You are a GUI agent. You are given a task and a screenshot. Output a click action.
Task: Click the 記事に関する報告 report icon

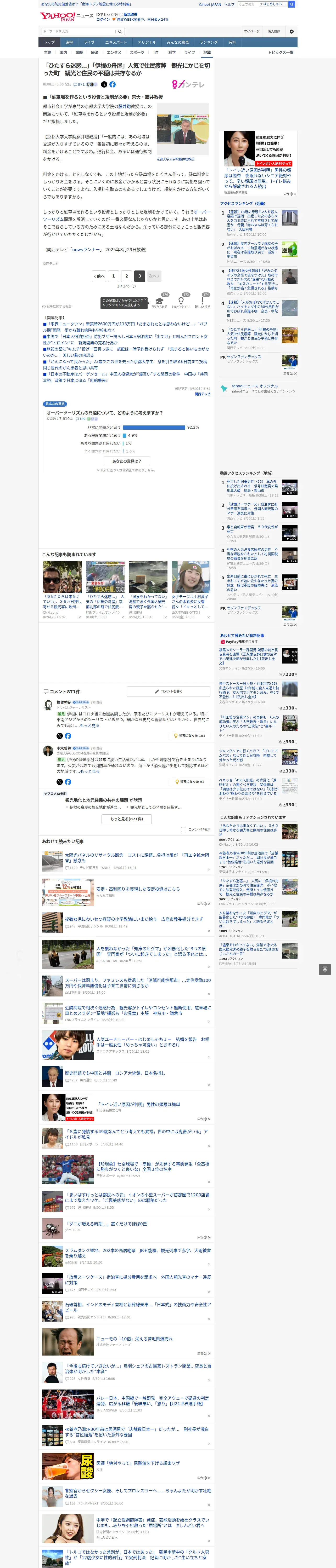tap(57, 306)
